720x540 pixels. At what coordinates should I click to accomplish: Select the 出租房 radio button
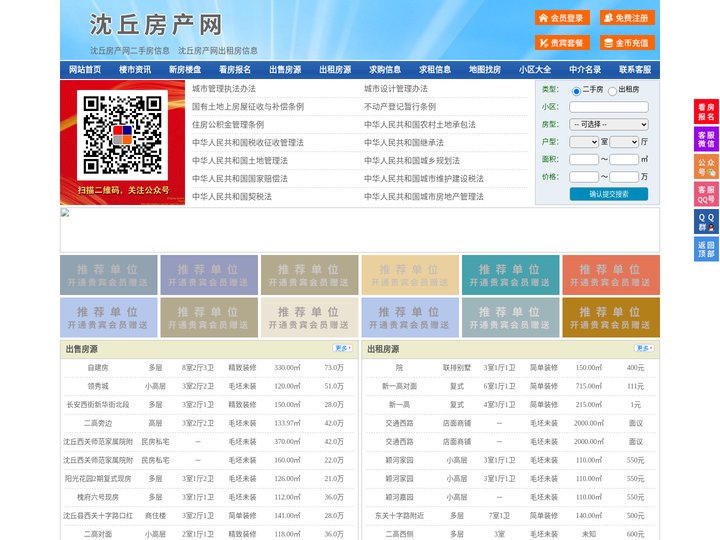pos(612,91)
